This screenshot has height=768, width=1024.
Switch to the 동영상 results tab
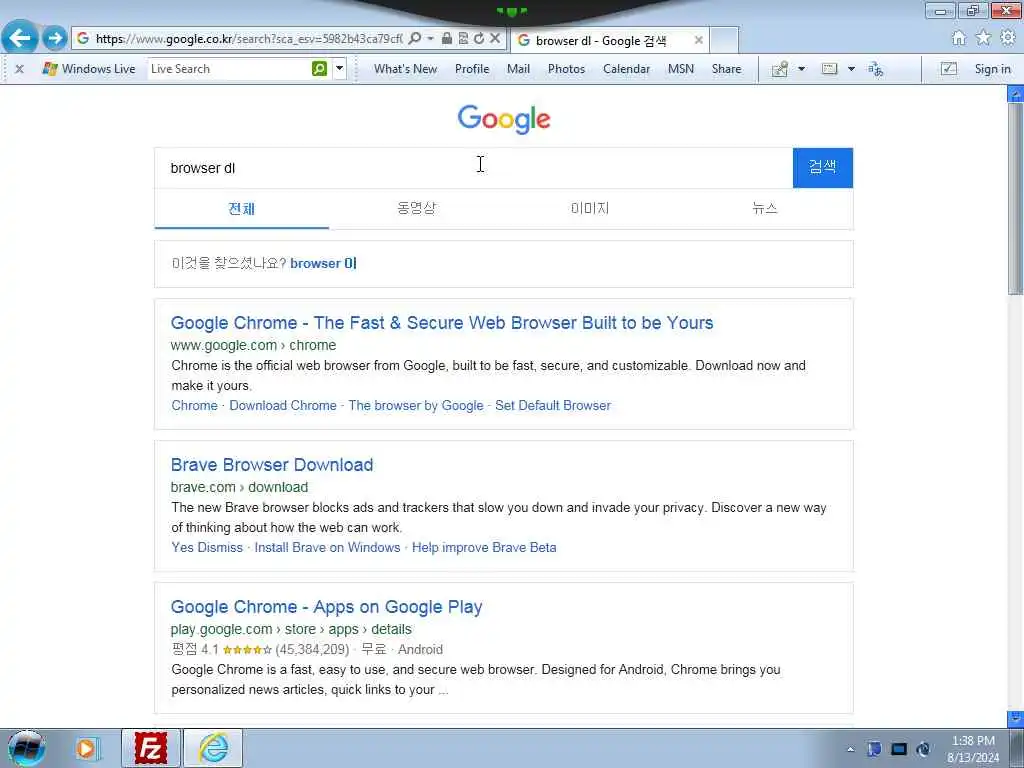point(416,208)
